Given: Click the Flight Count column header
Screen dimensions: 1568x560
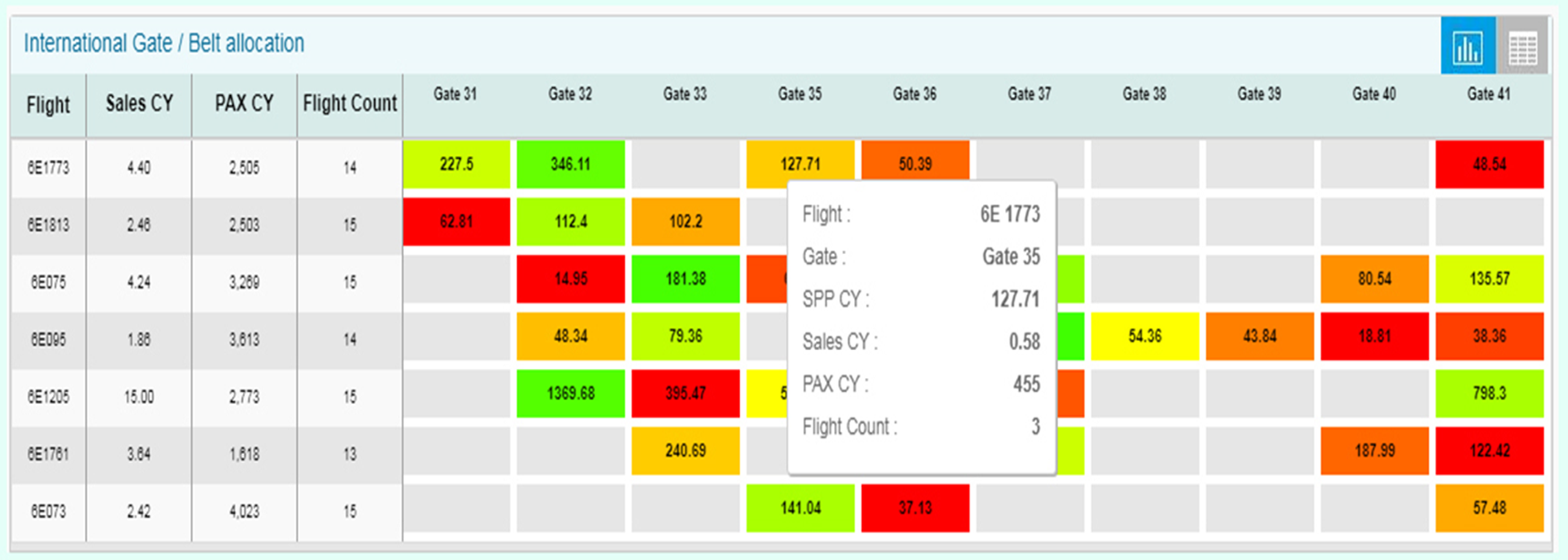Looking at the screenshot, I should (349, 104).
